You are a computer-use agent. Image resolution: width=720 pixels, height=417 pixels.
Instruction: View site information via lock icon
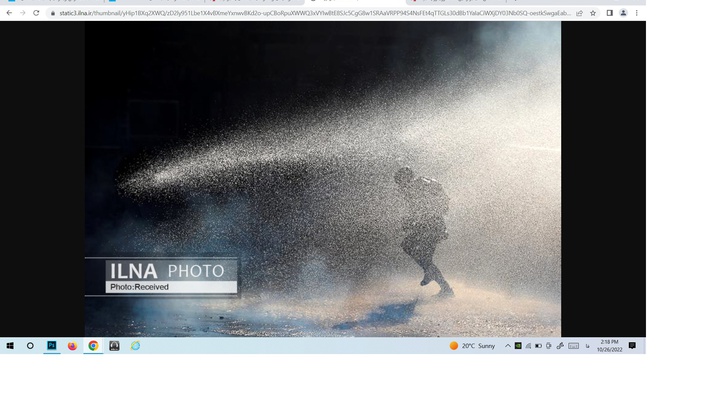(x=53, y=13)
